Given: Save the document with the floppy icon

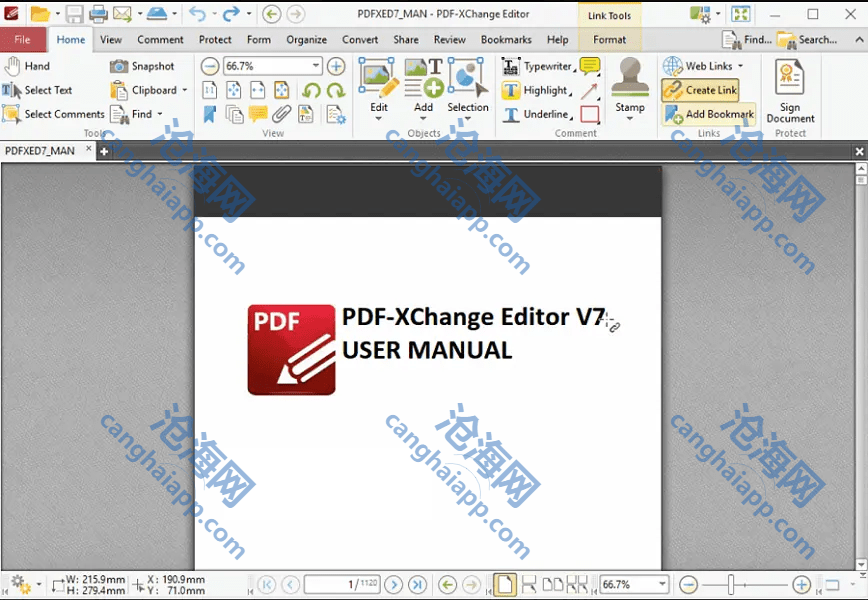Looking at the screenshot, I should click(x=74, y=14).
